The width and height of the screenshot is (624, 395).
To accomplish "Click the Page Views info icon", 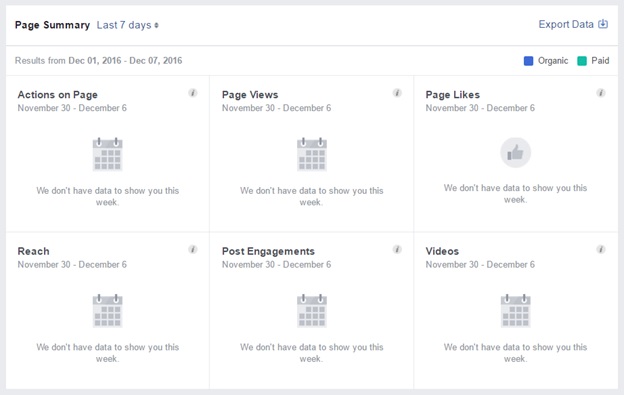I will pyautogui.click(x=397, y=93).
